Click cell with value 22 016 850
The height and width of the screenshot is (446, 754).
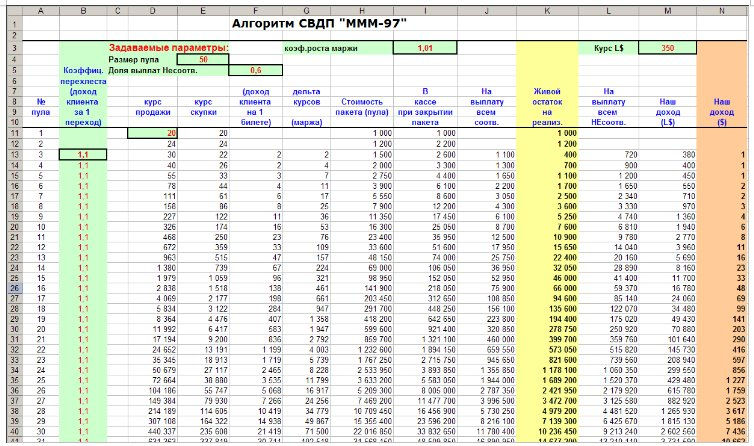coord(362,432)
